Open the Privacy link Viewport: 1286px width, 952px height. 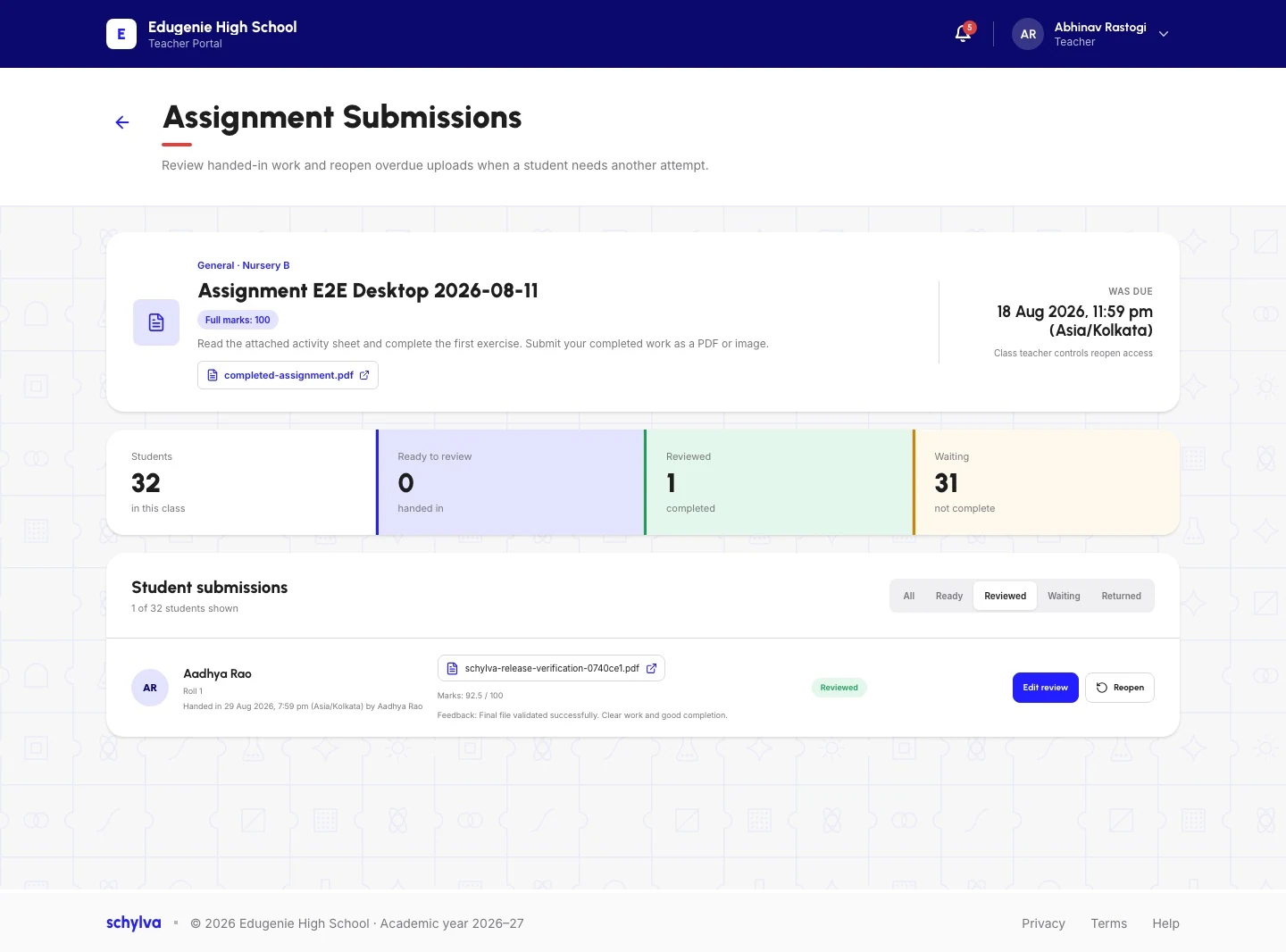[1043, 923]
